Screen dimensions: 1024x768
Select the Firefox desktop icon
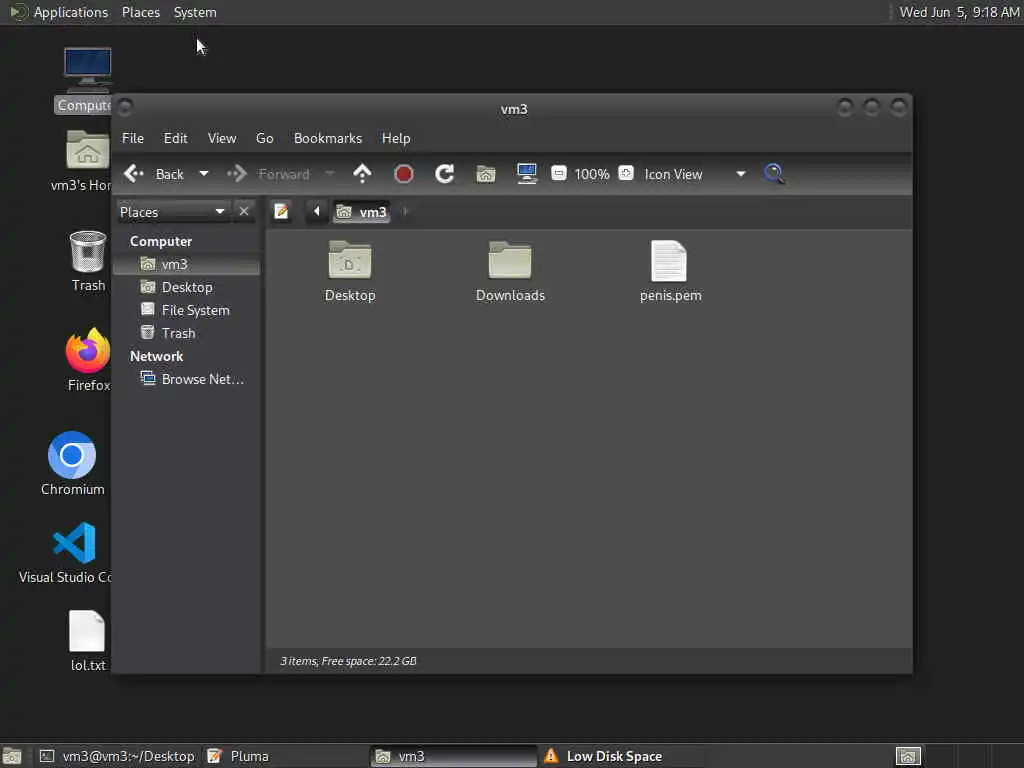click(x=88, y=360)
